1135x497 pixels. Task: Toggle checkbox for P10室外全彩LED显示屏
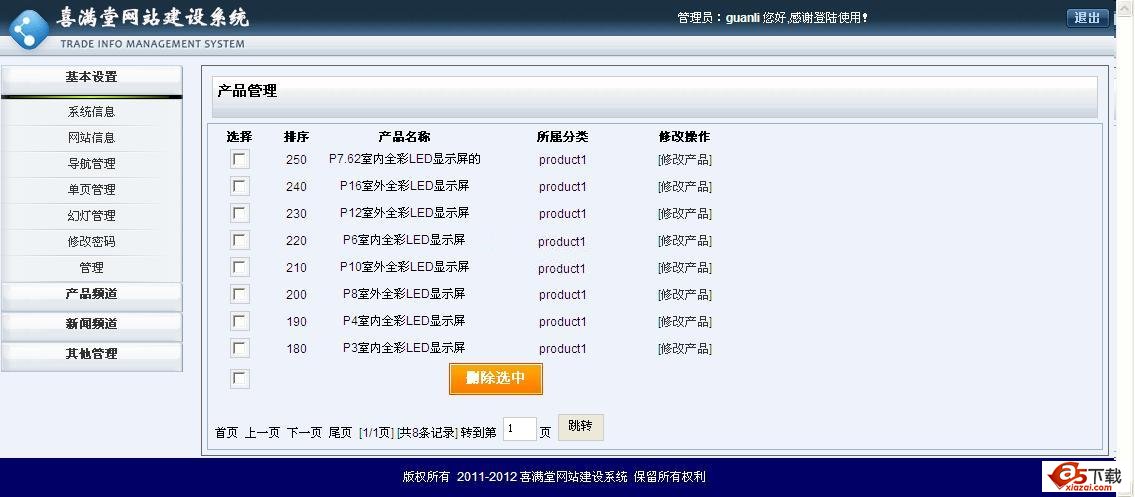(240, 267)
